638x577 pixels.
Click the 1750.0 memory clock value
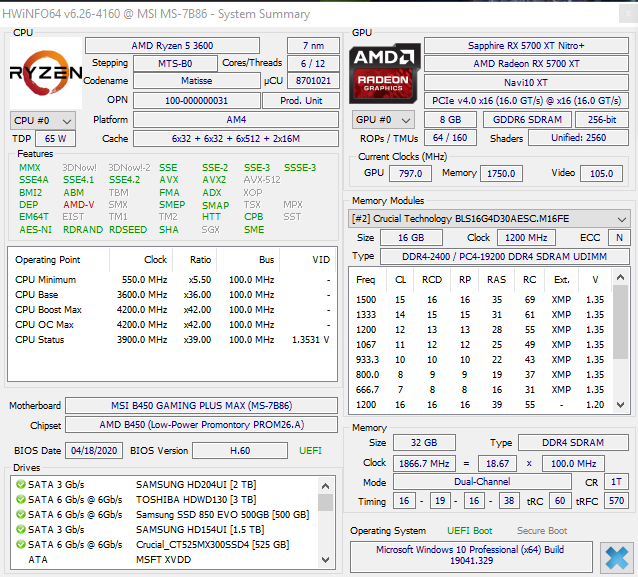click(501, 174)
